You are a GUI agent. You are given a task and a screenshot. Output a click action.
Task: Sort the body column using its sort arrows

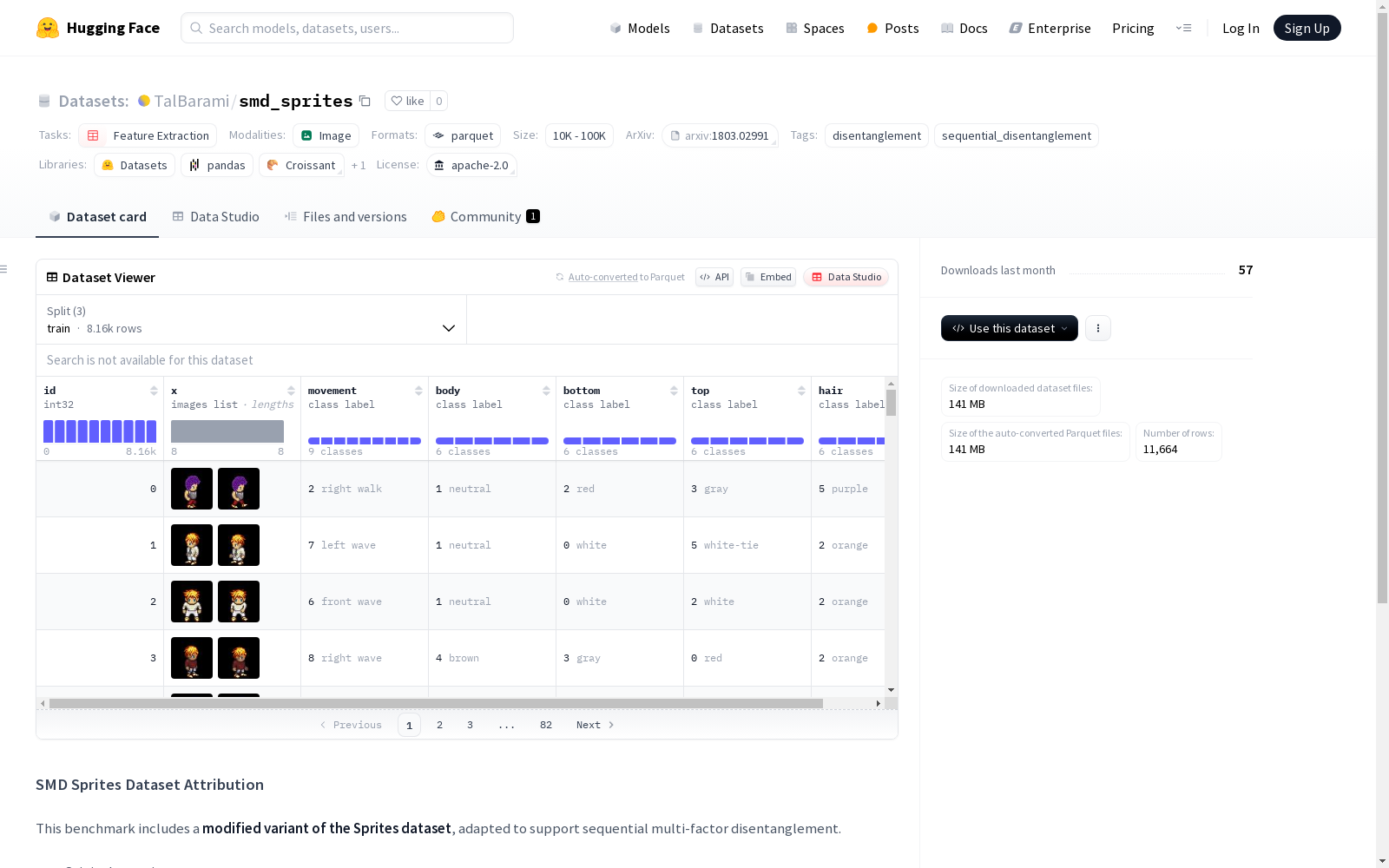pos(546,391)
